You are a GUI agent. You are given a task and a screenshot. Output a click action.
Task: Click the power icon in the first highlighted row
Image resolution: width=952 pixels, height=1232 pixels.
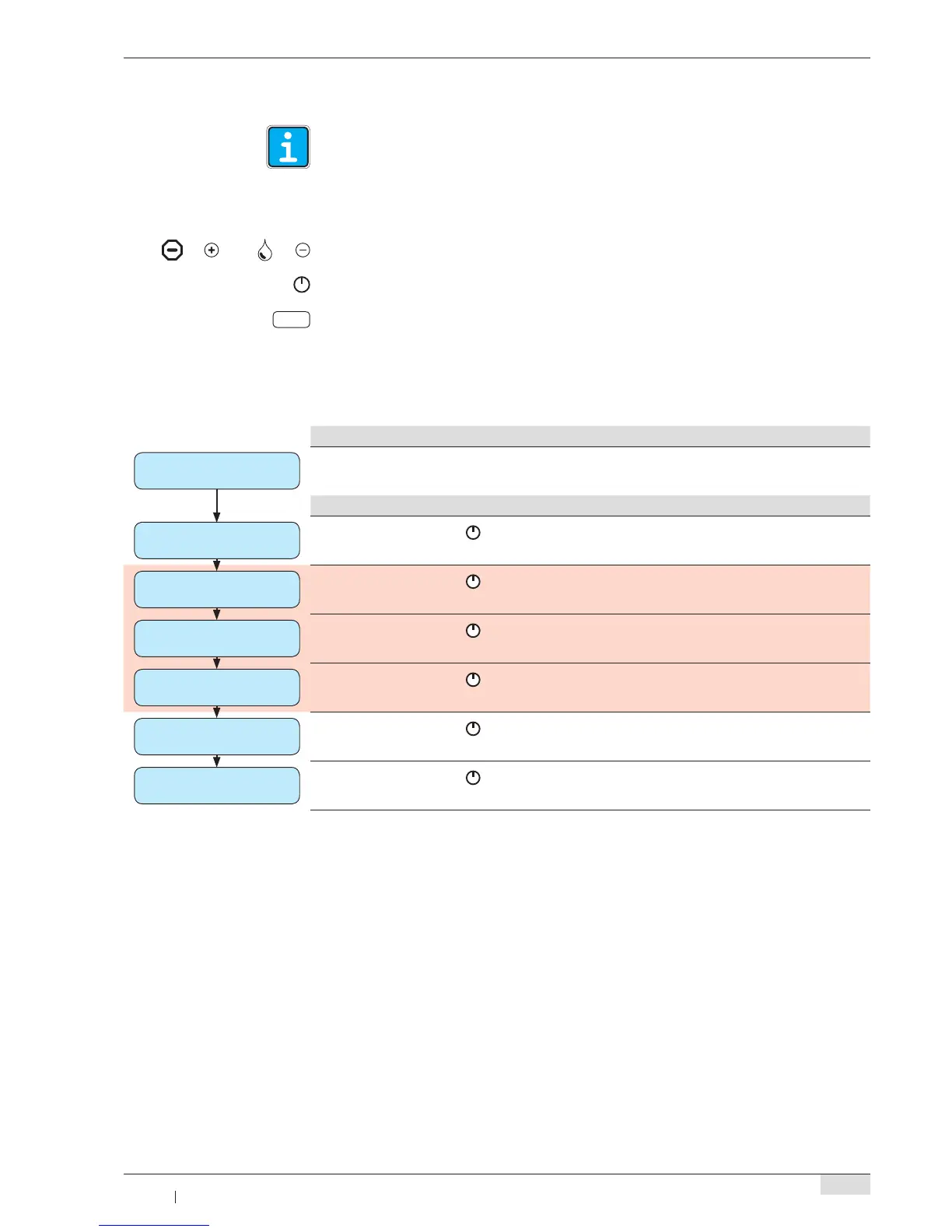[473, 582]
